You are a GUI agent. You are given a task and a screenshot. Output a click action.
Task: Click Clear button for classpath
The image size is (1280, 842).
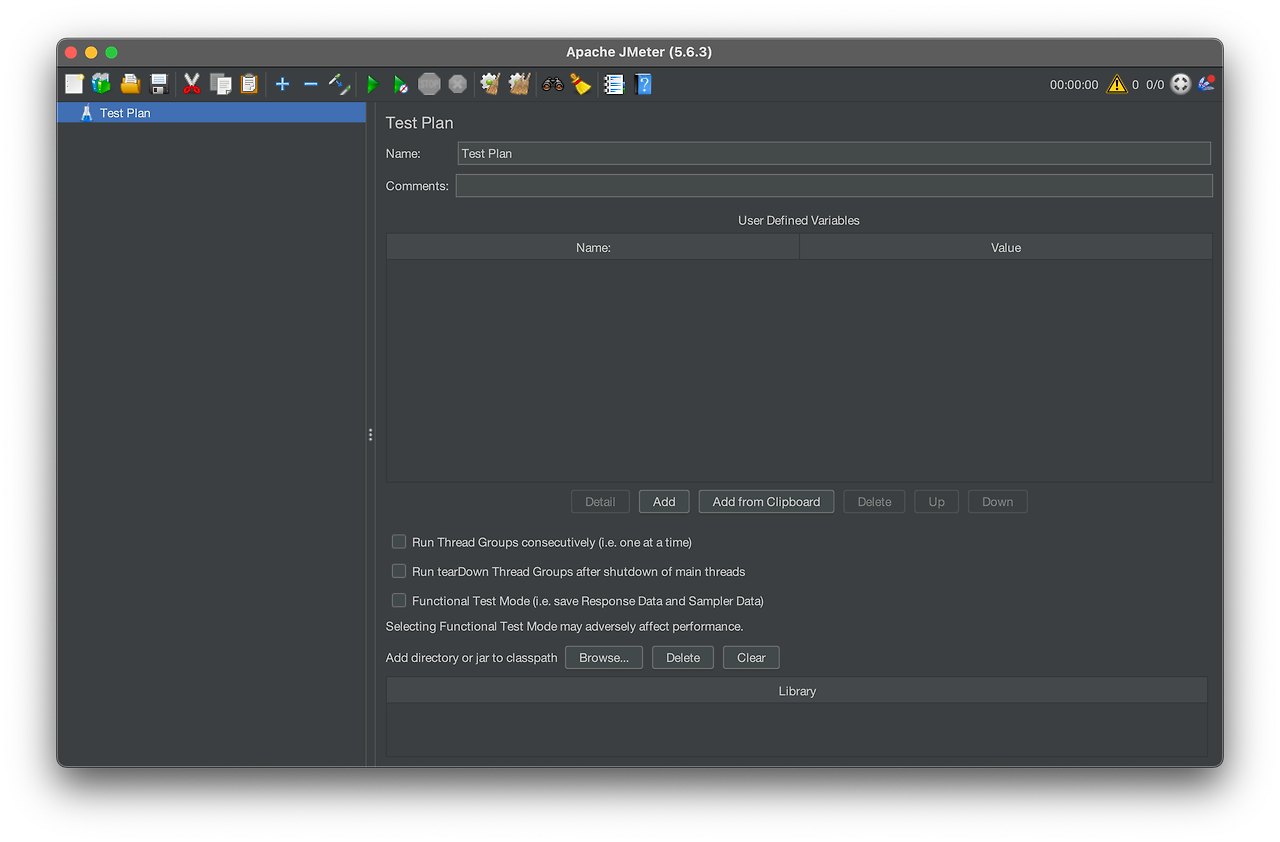pyautogui.click(x=751, y=657)
